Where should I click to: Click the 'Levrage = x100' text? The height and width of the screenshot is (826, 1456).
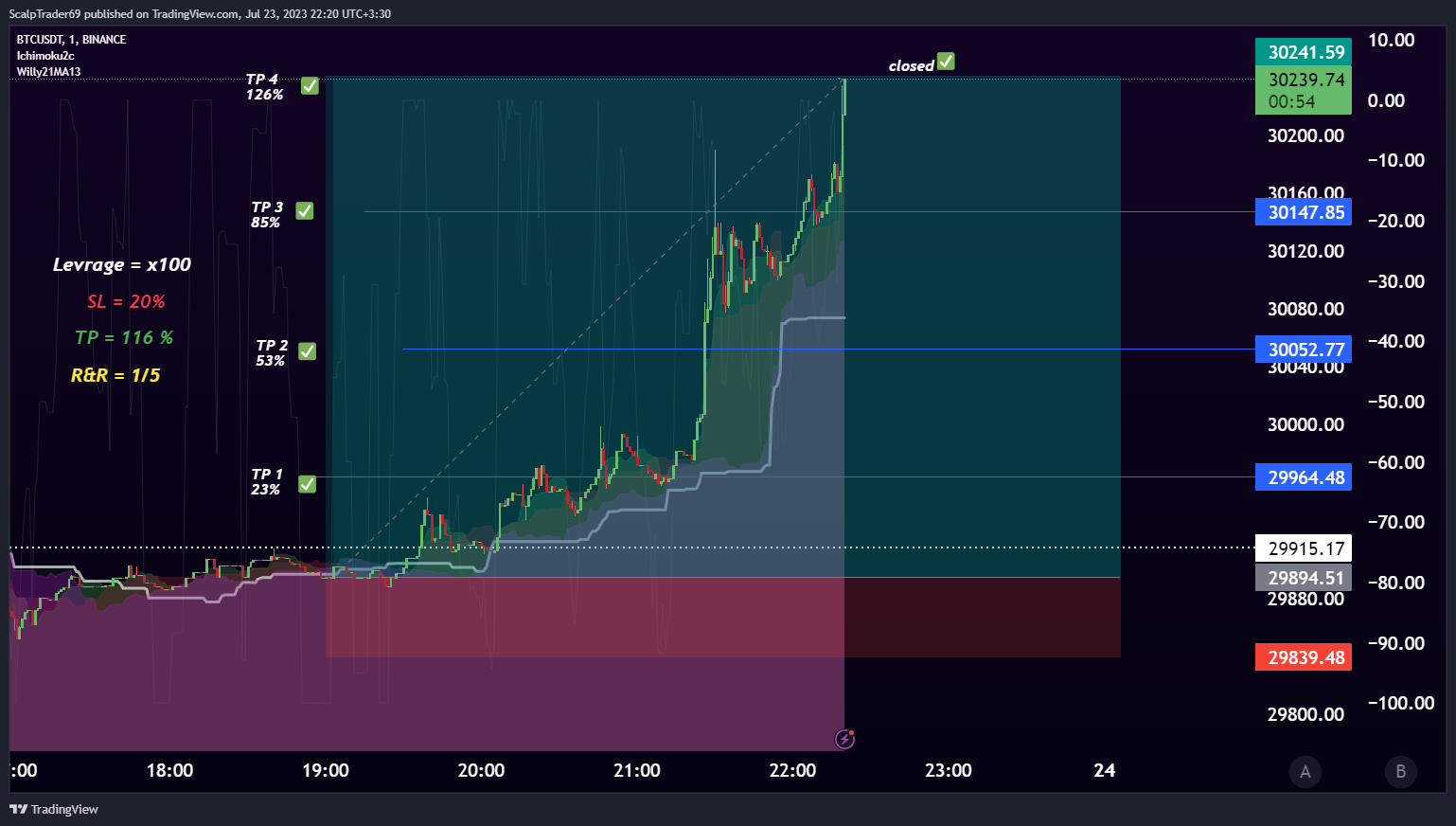pyautogui.click(x=122, y=264)
